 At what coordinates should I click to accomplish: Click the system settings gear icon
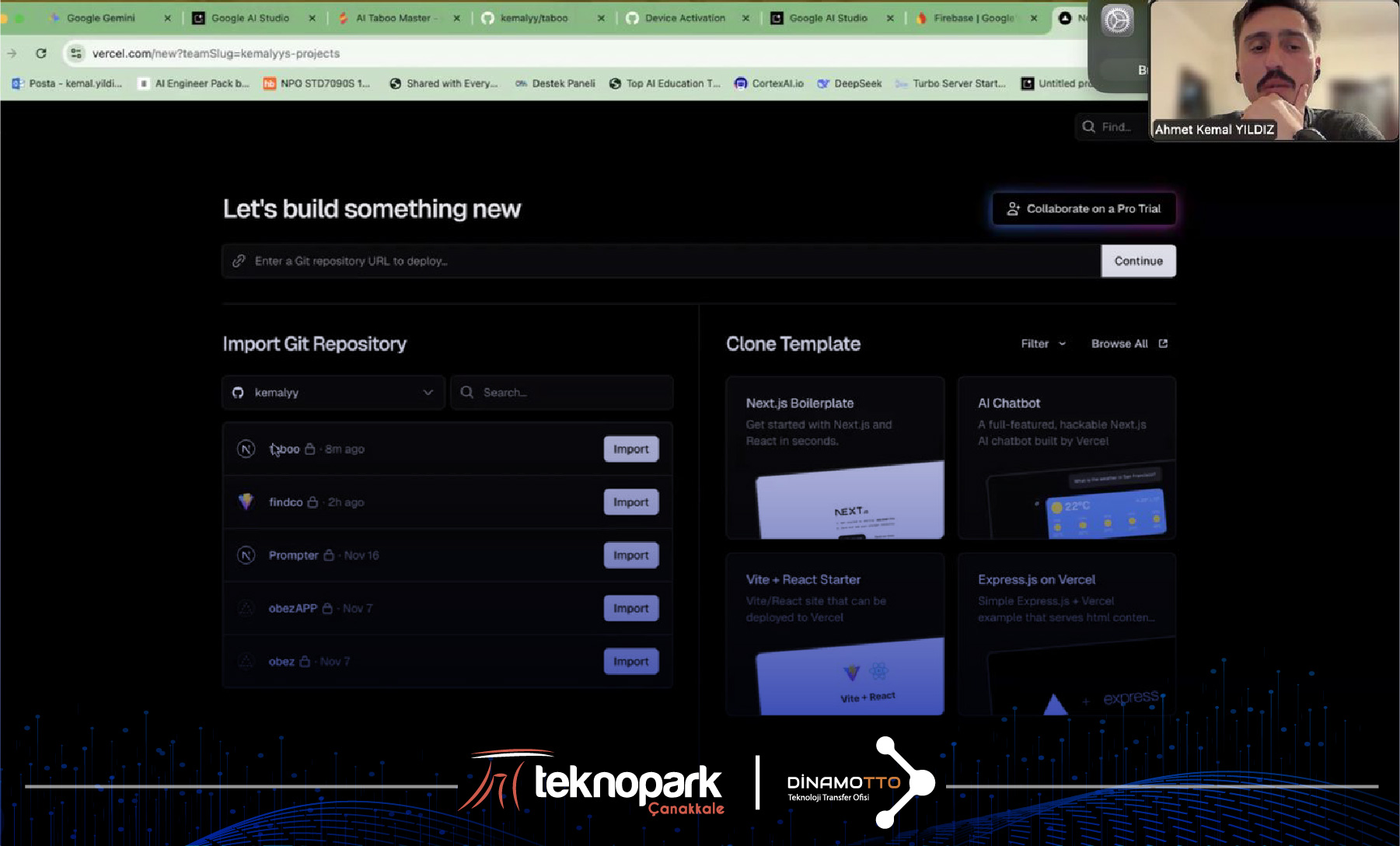[x=1117, y=20]
